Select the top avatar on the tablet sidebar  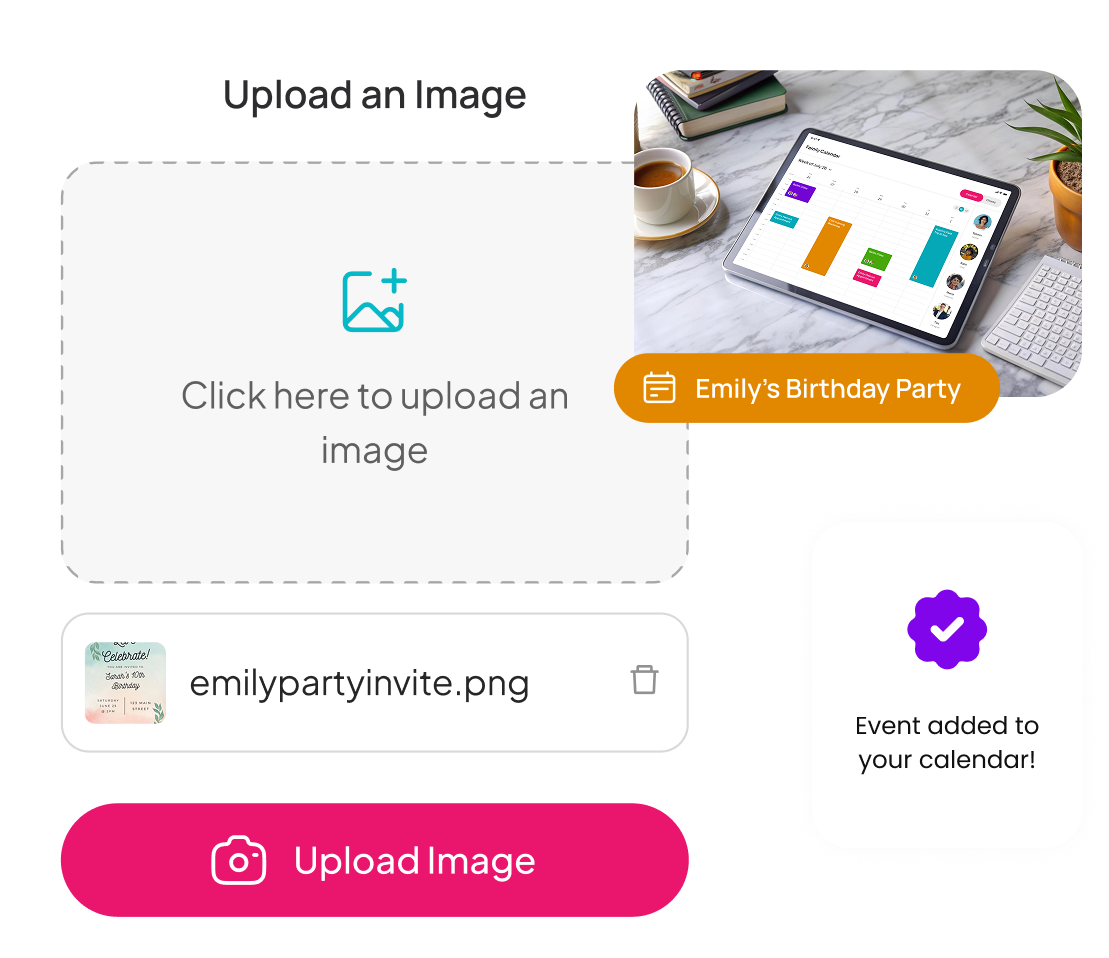pyautogui.click(x=982, y=222)
